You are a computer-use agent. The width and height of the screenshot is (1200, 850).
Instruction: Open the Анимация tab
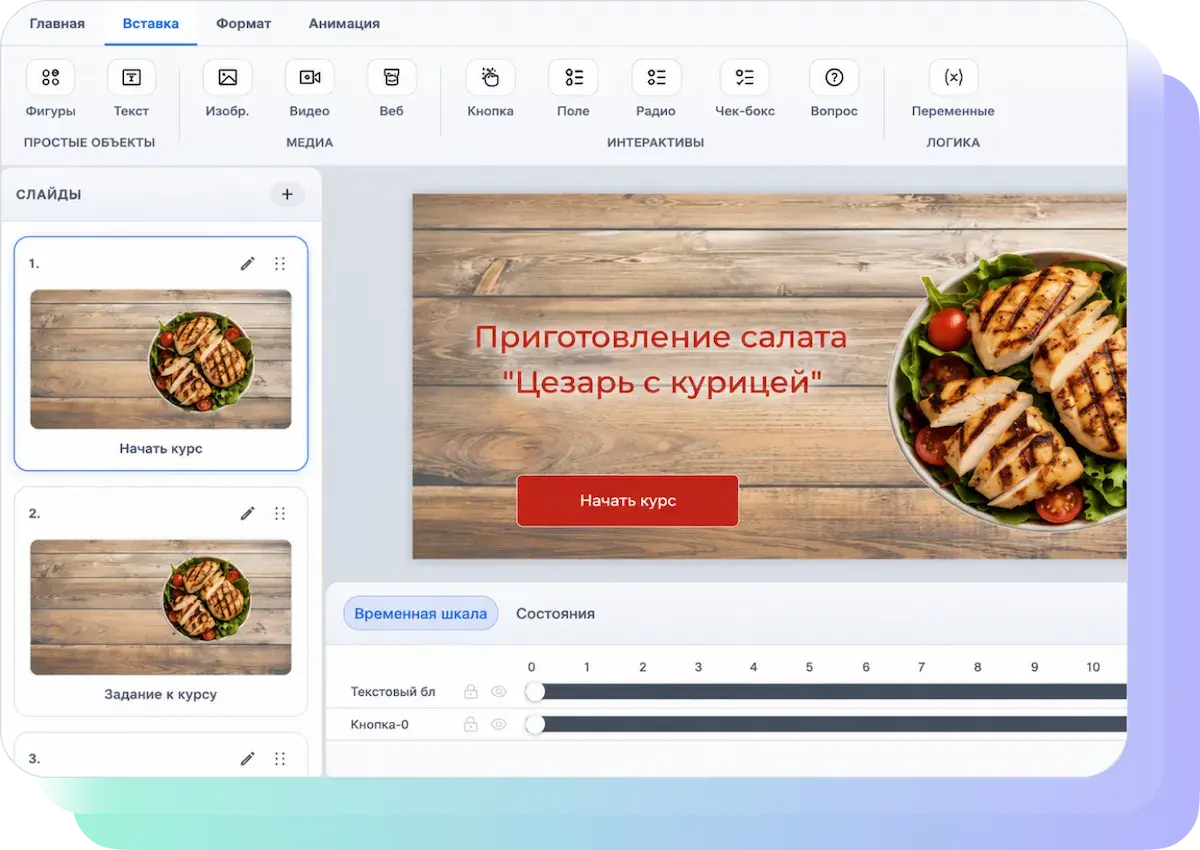click(x=344, y=23)
